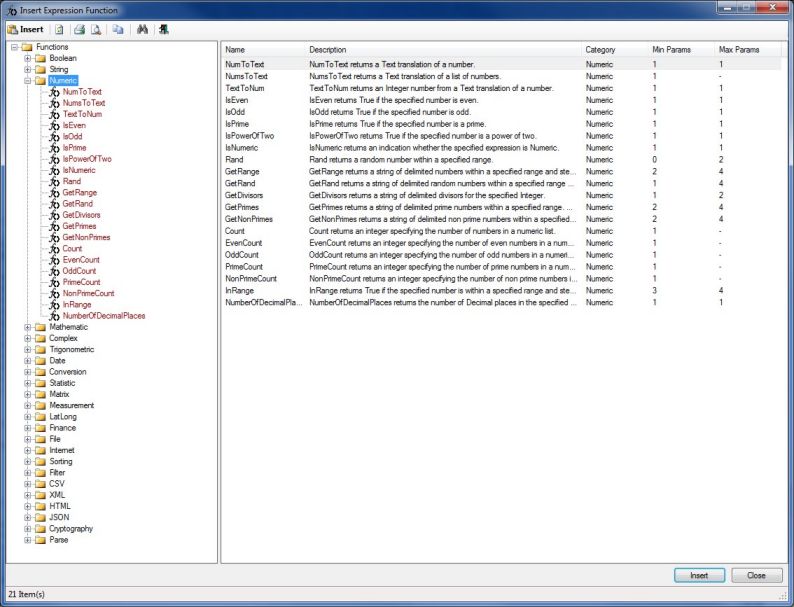Image resolution: width=794 pixels, height=607 pixels.
Task: Click the function icon beside IsPrime
Action: click(54, 148)
